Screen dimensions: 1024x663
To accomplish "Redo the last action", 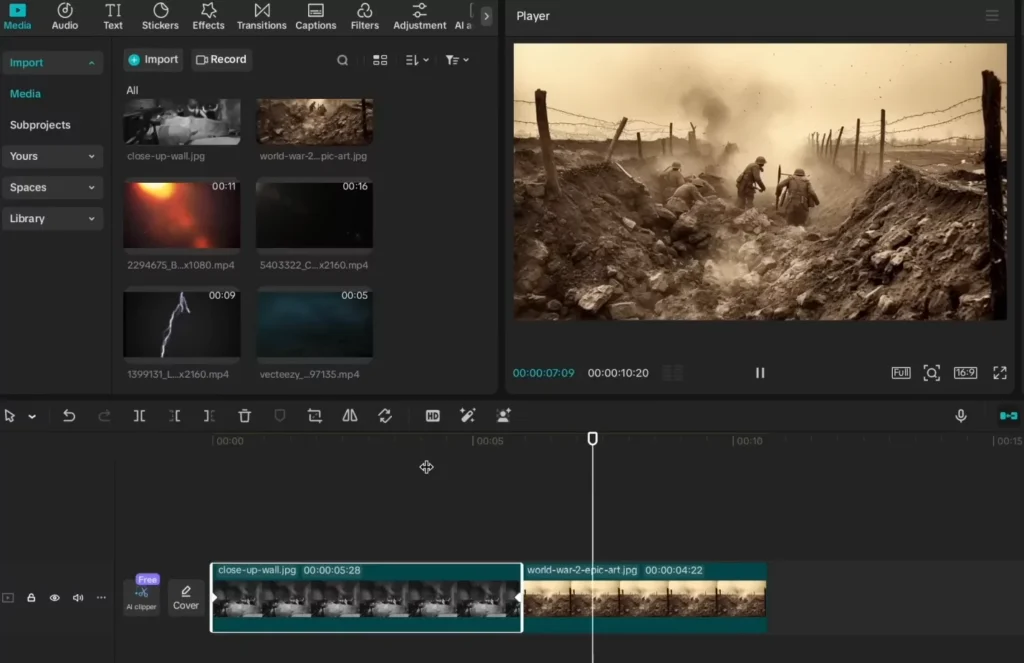I will (104, 416).
